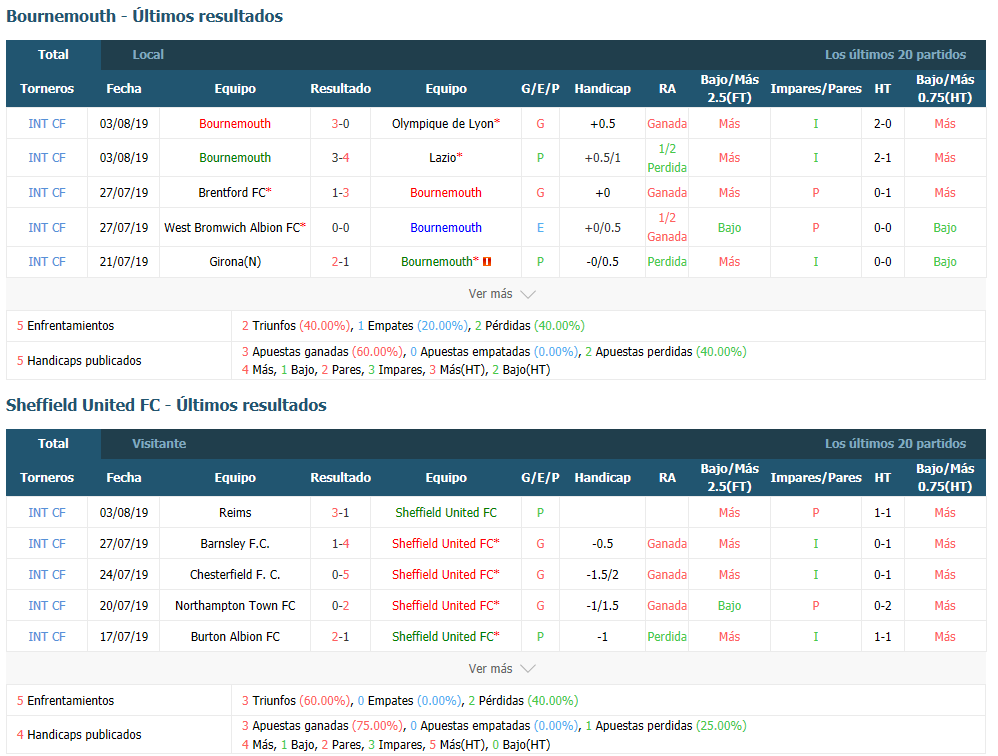The image size is (998, 756).
Task: Click West Bromwich Albion FC team name
Action: 232,227
